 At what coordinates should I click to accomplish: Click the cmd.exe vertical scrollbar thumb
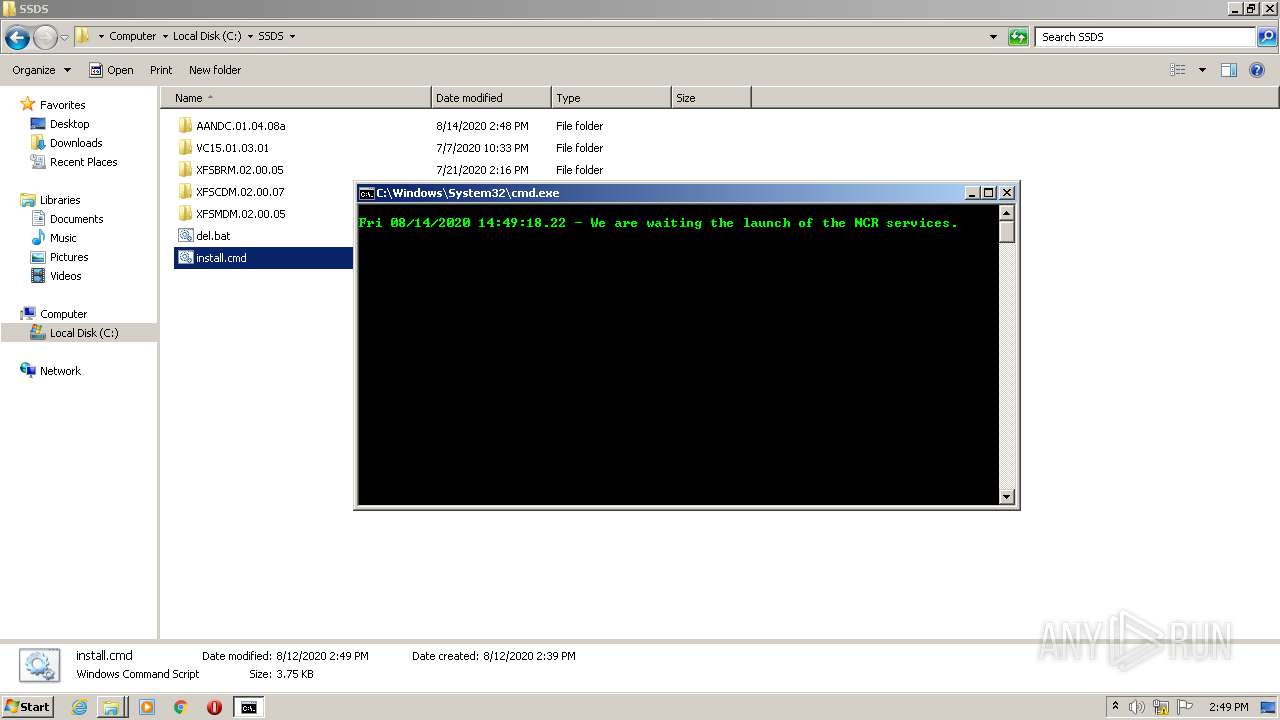click(x=1007, y=231)
